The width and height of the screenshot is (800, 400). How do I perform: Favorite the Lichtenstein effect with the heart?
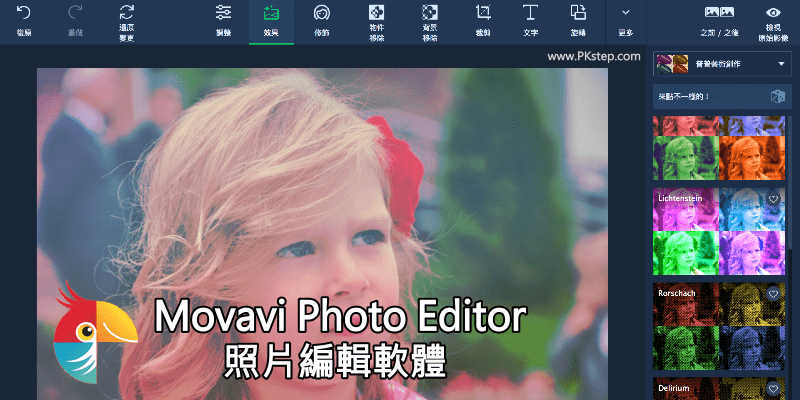pyautogui.click(x=773, y=199)
